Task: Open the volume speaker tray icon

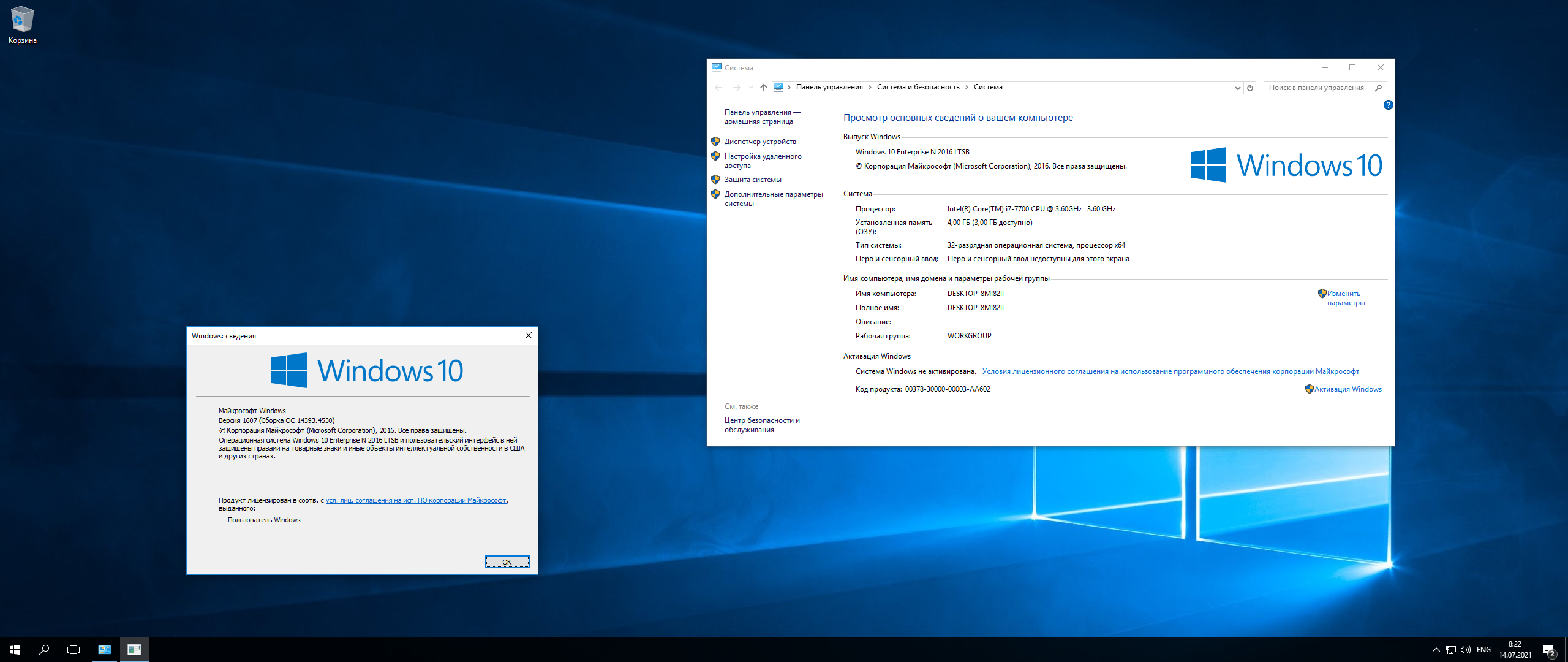Action: [x=1465, y=650]
